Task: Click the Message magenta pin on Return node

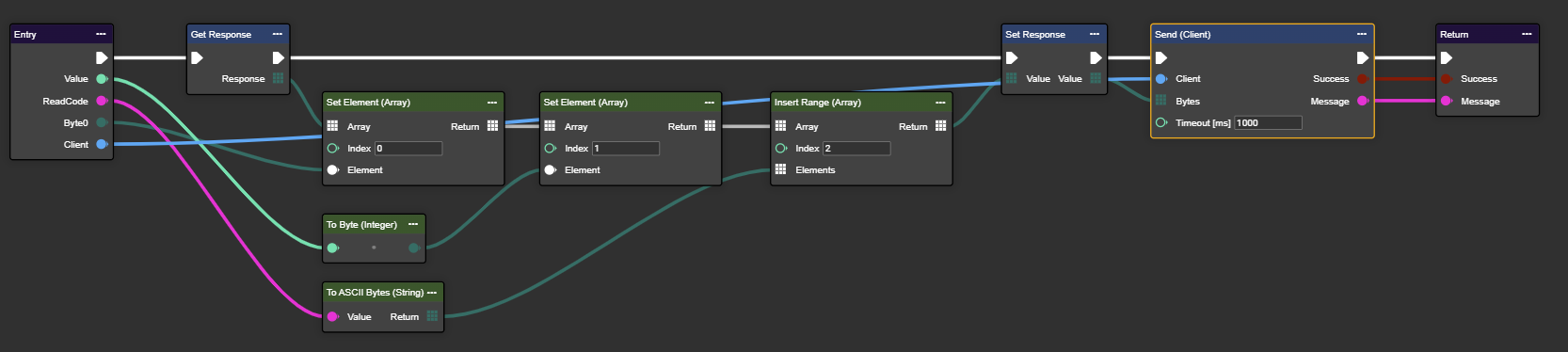Action: [x=1447, y=101]
